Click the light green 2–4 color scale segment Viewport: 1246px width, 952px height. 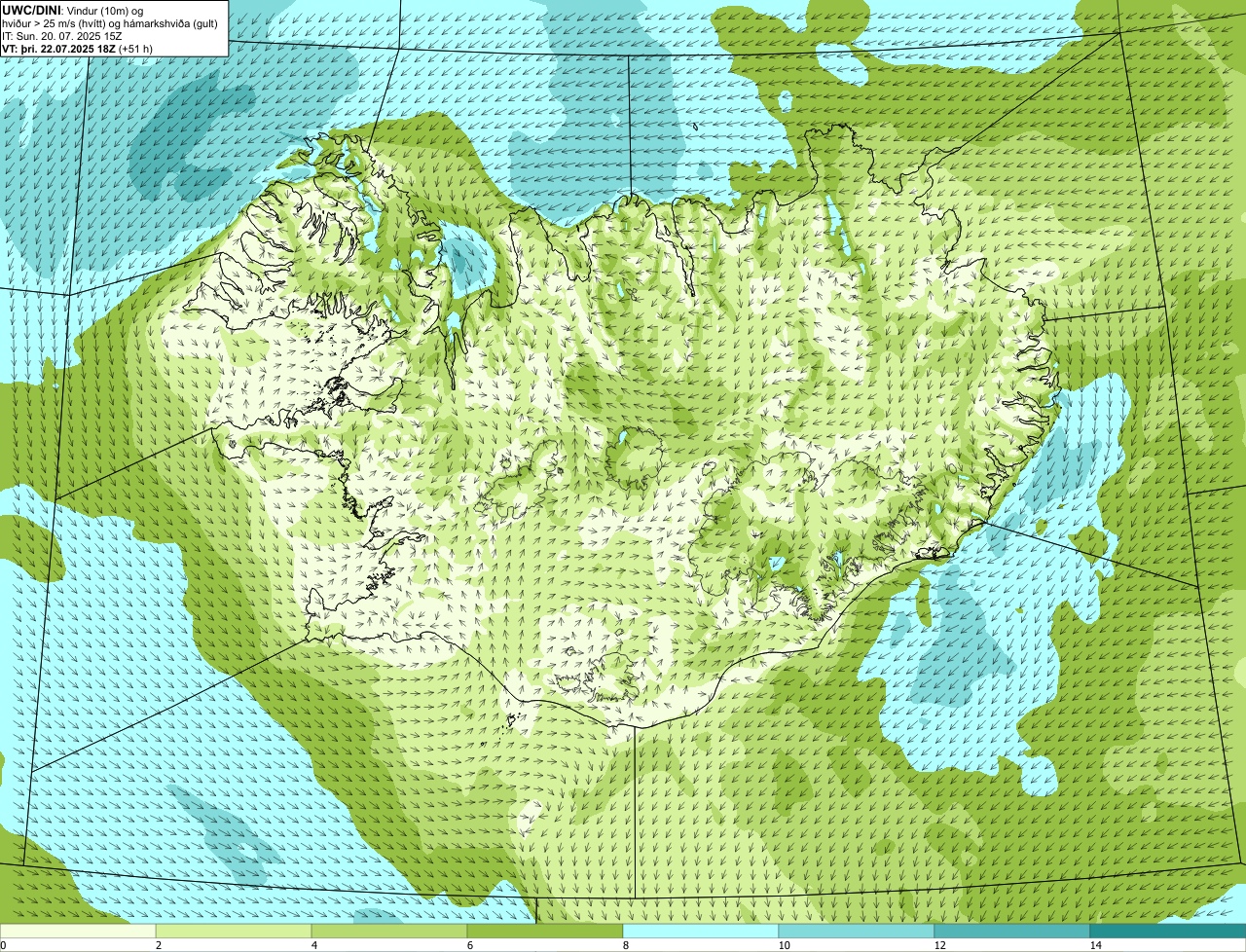coord(234,932)
